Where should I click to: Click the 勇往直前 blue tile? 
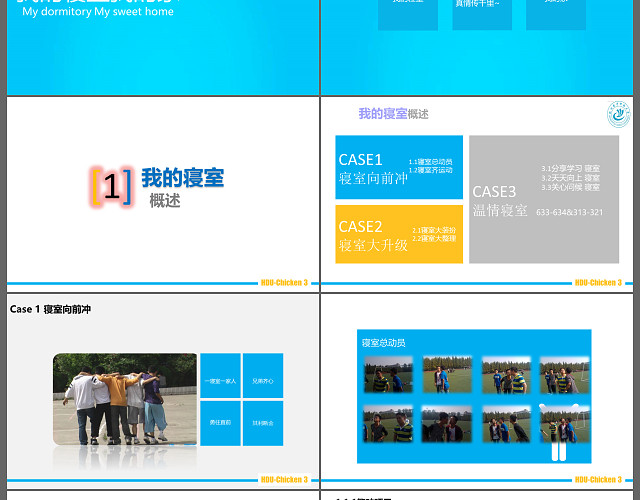click(220, 423)
